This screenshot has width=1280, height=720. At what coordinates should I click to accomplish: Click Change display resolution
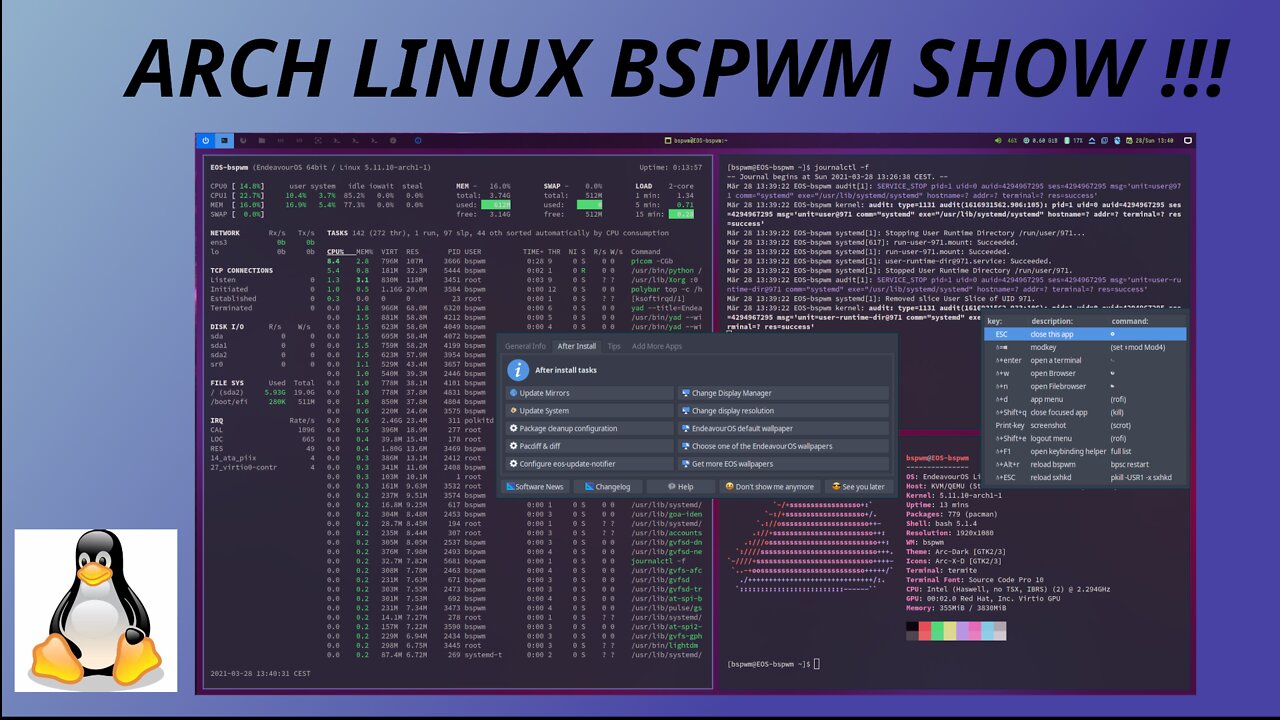point(783,411)
